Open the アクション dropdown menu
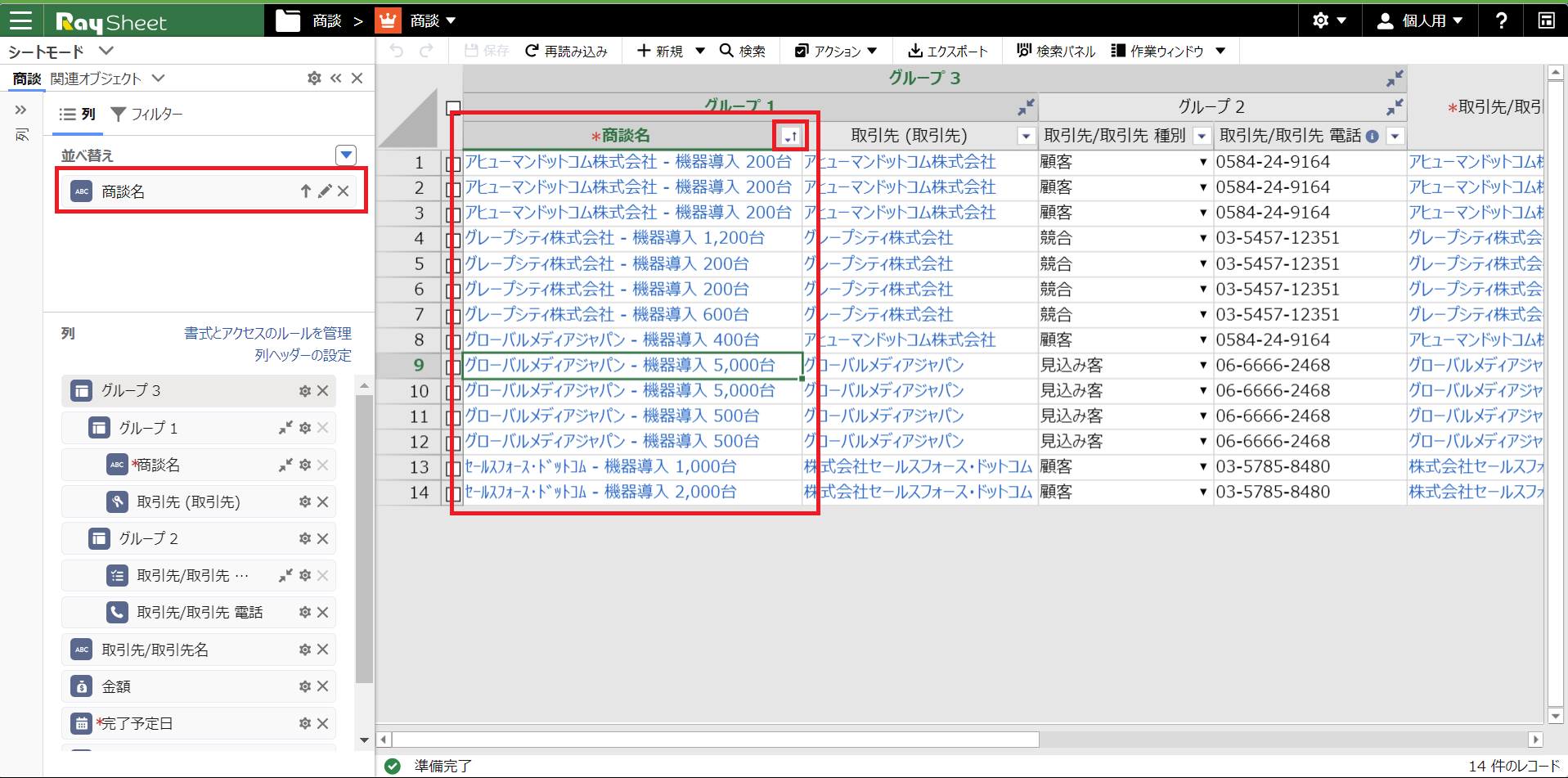 (835, 51)
